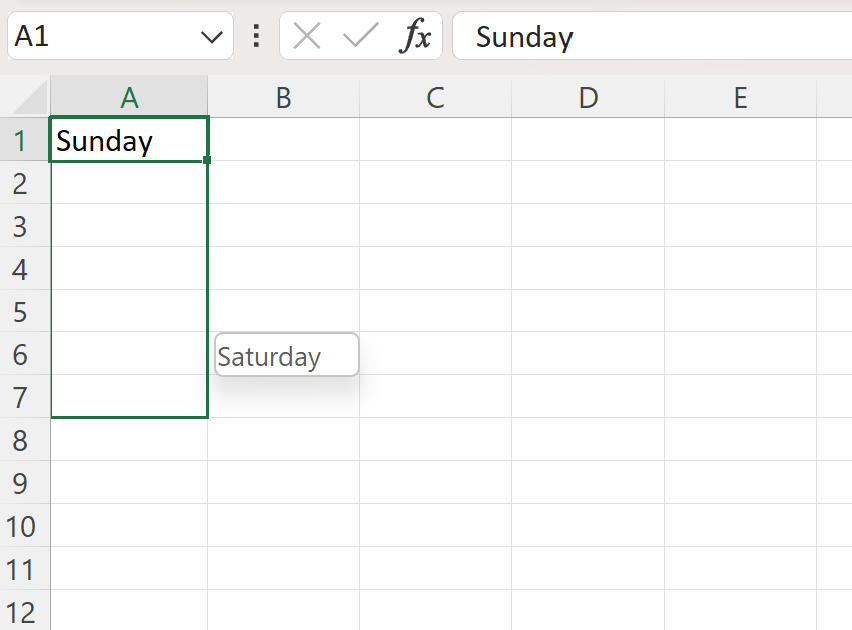Select column A header

(x=128, y=97)
